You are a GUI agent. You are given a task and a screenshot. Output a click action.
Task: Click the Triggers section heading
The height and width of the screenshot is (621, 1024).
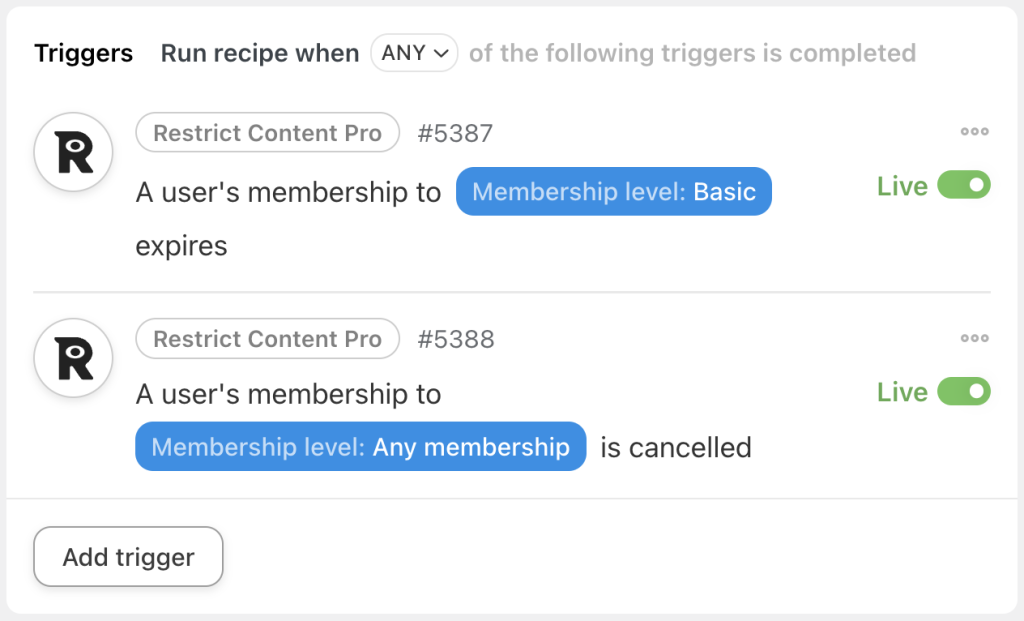click(x=83, y=53)
